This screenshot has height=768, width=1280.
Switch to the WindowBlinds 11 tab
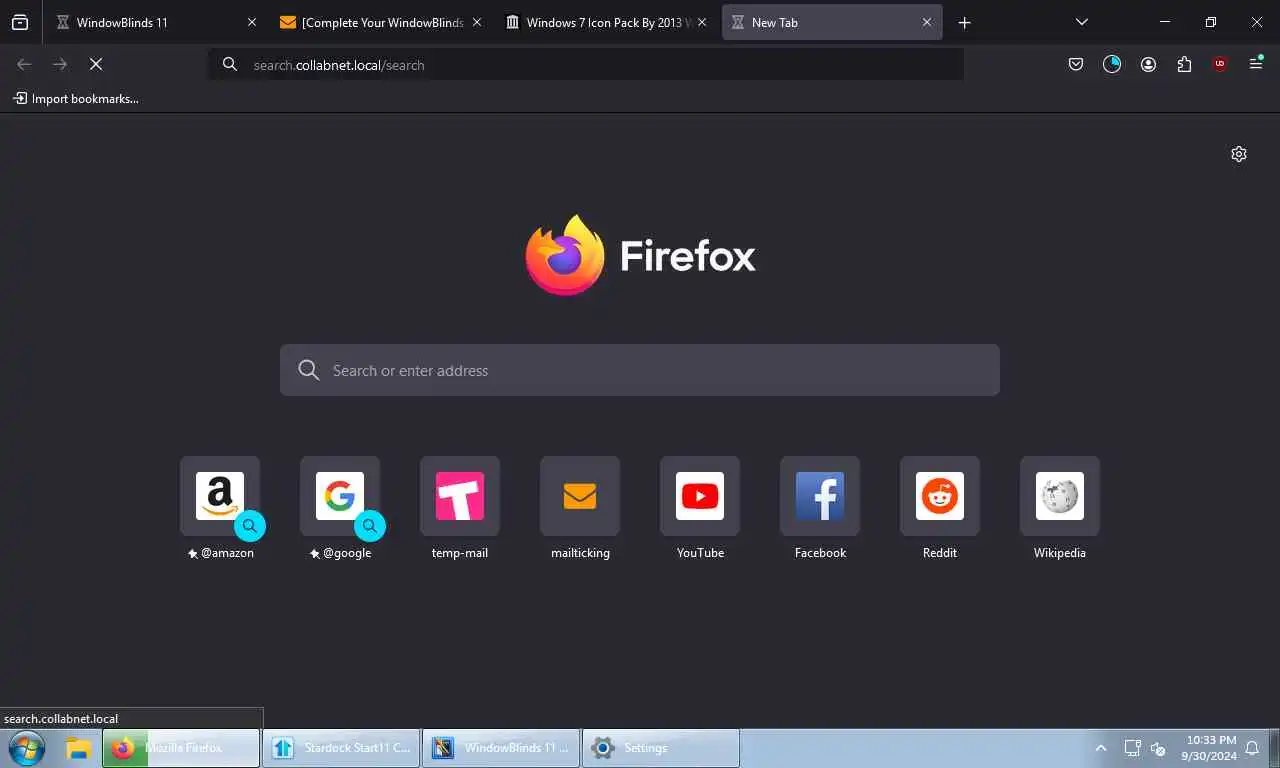pyautogui.click(x=157, y=22)
